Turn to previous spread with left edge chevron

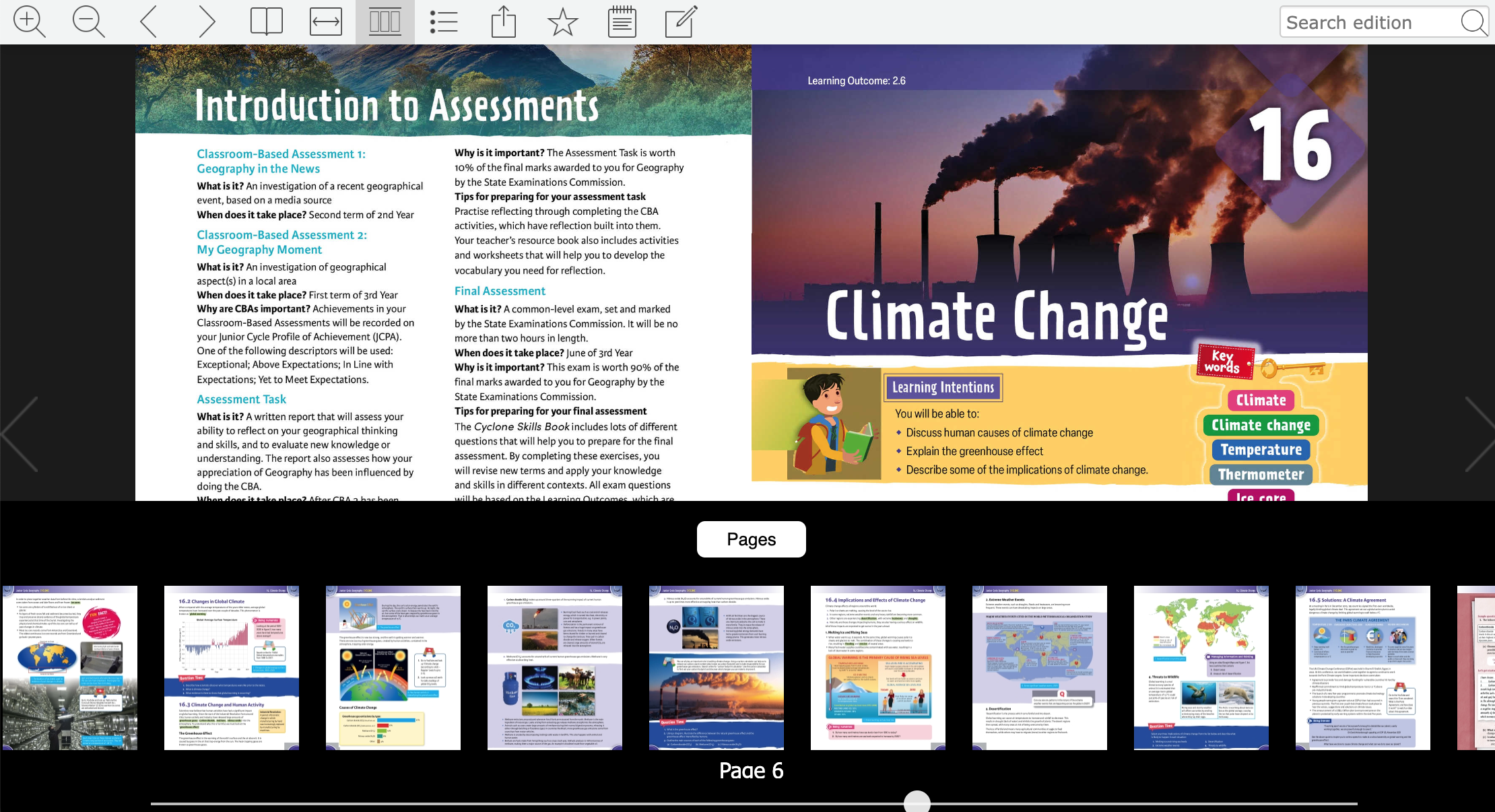click(20, 434)
